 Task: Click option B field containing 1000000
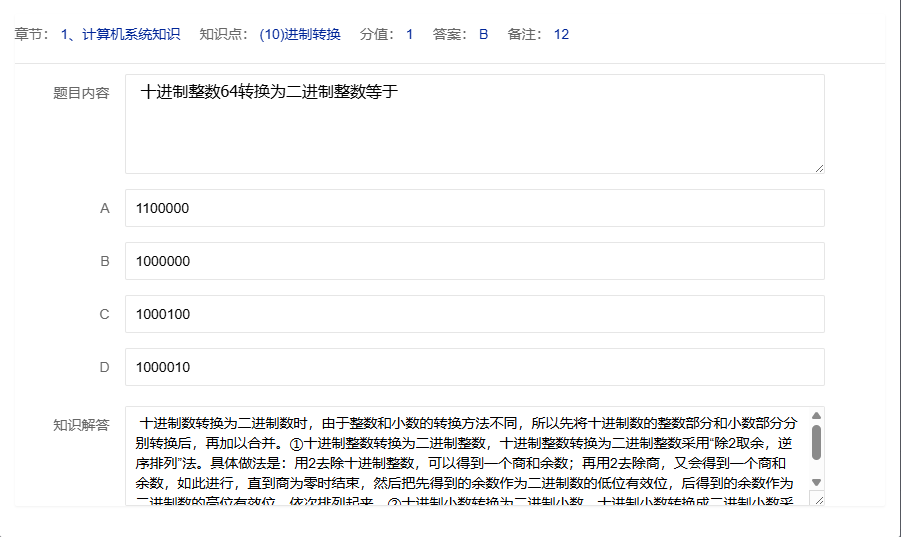pyautogui.click(x=474, y=261)
